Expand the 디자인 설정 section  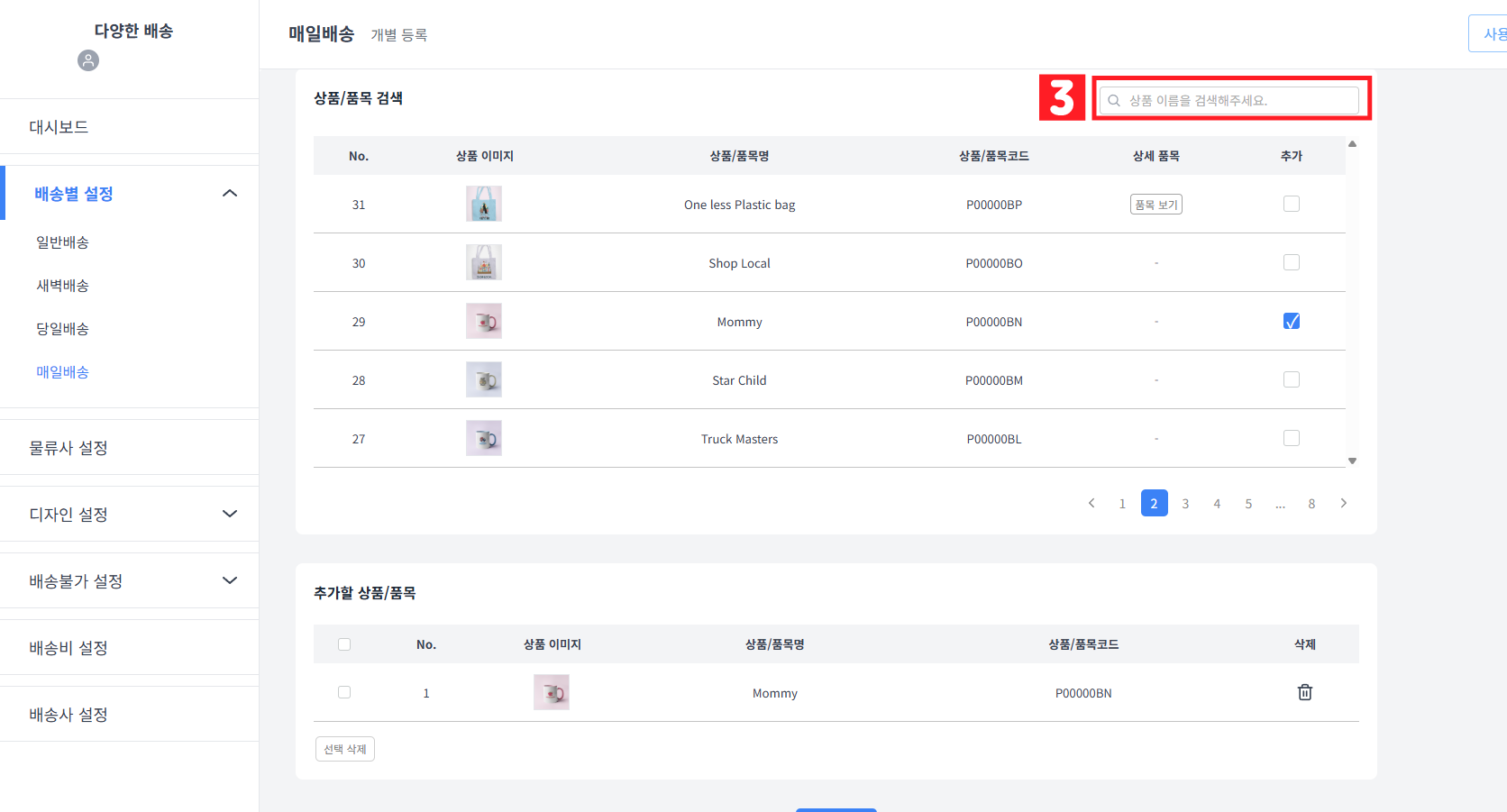coord(230,514)
